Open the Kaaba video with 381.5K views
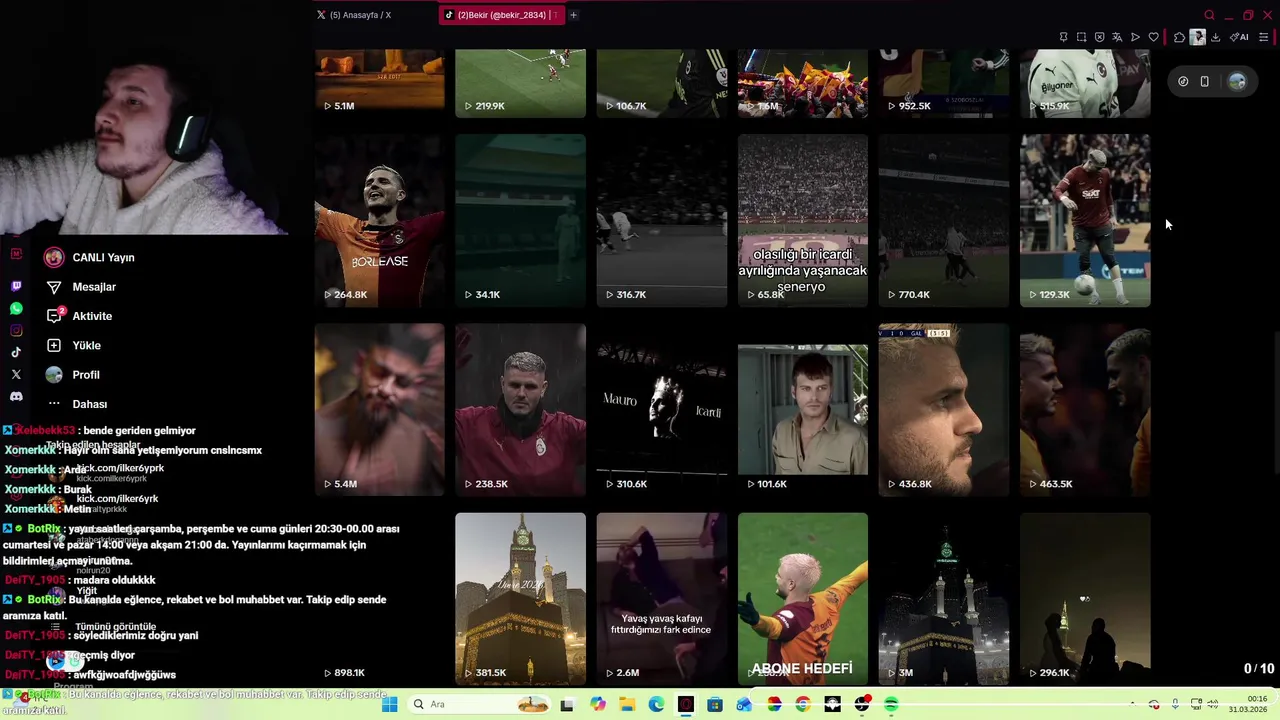The width and height of the screenshot is (1280, 720). (x=520, y=599)
